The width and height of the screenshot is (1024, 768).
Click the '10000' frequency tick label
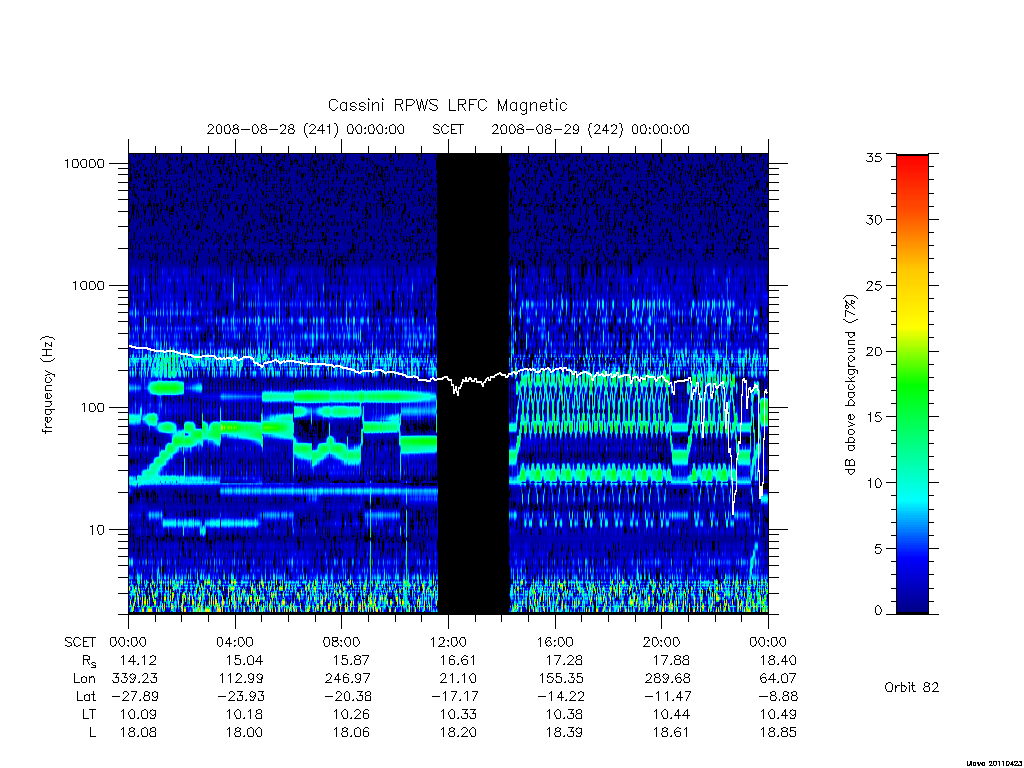84,163
